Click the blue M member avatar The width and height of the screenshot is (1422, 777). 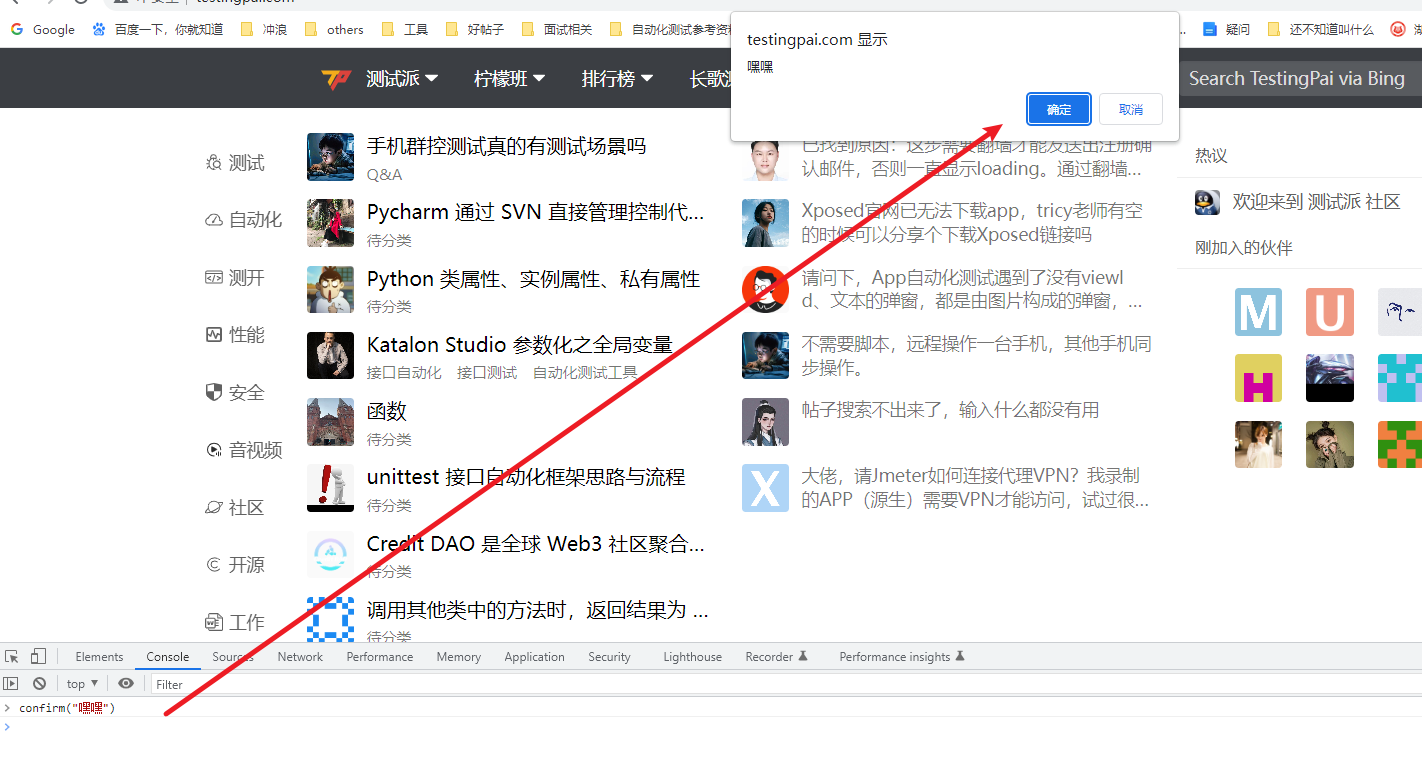(1258, 312)
